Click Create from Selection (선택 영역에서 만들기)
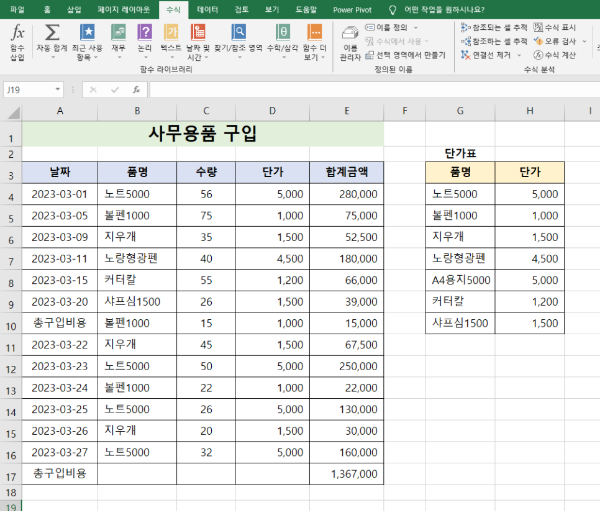 click(405, 55)
